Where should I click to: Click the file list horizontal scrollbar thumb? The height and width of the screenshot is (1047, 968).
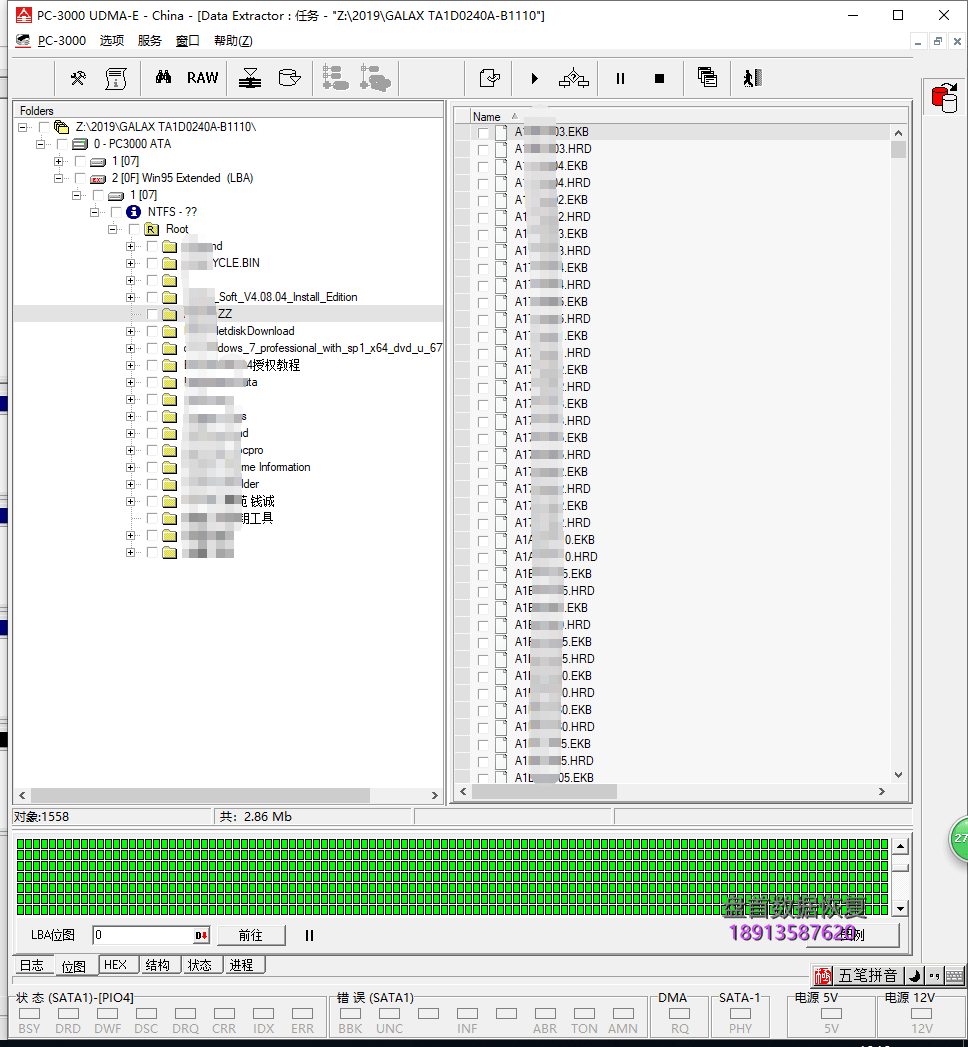(x=544, y=791)
